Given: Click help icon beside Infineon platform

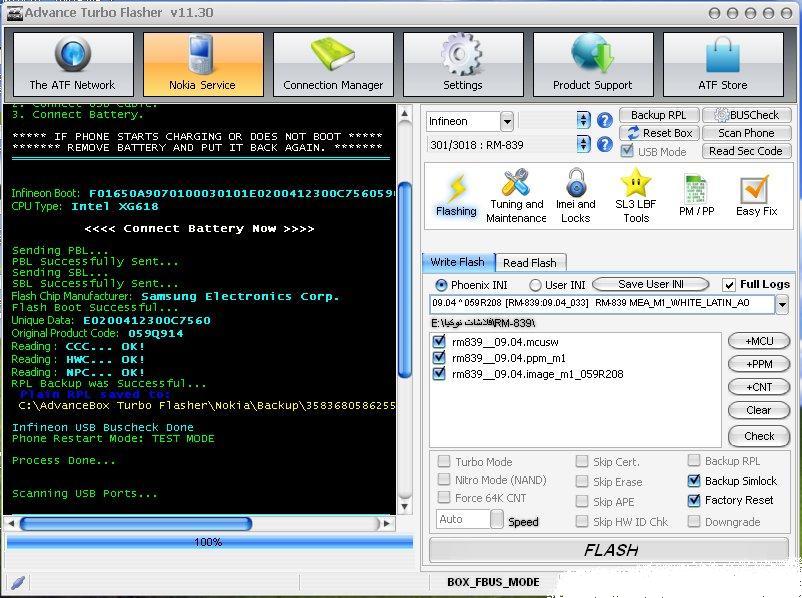Looking at the screenshot, I should click(x=605, y=121).
